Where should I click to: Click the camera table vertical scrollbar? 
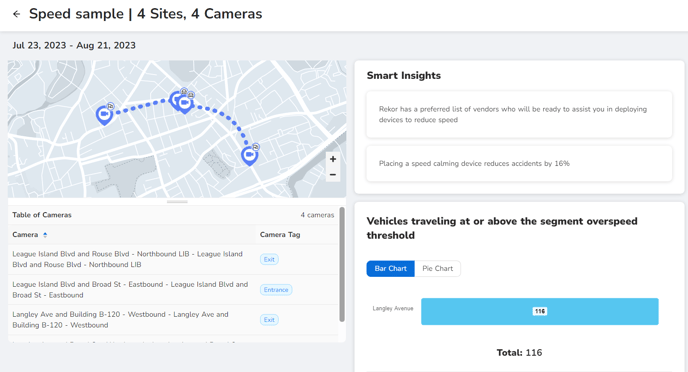point(342,265)
